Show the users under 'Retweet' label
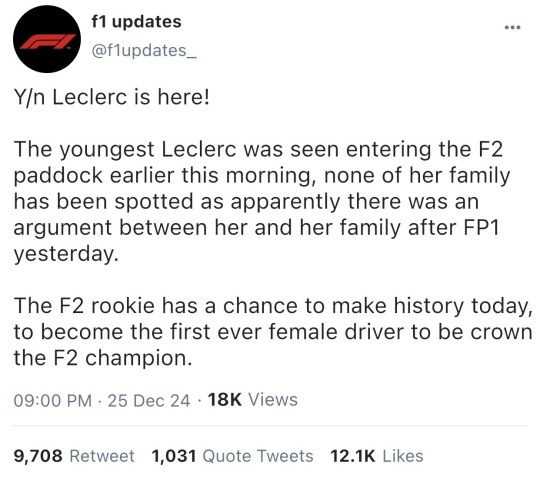Image resolution: width=540 pixels, height=477 pixels. 102,456
